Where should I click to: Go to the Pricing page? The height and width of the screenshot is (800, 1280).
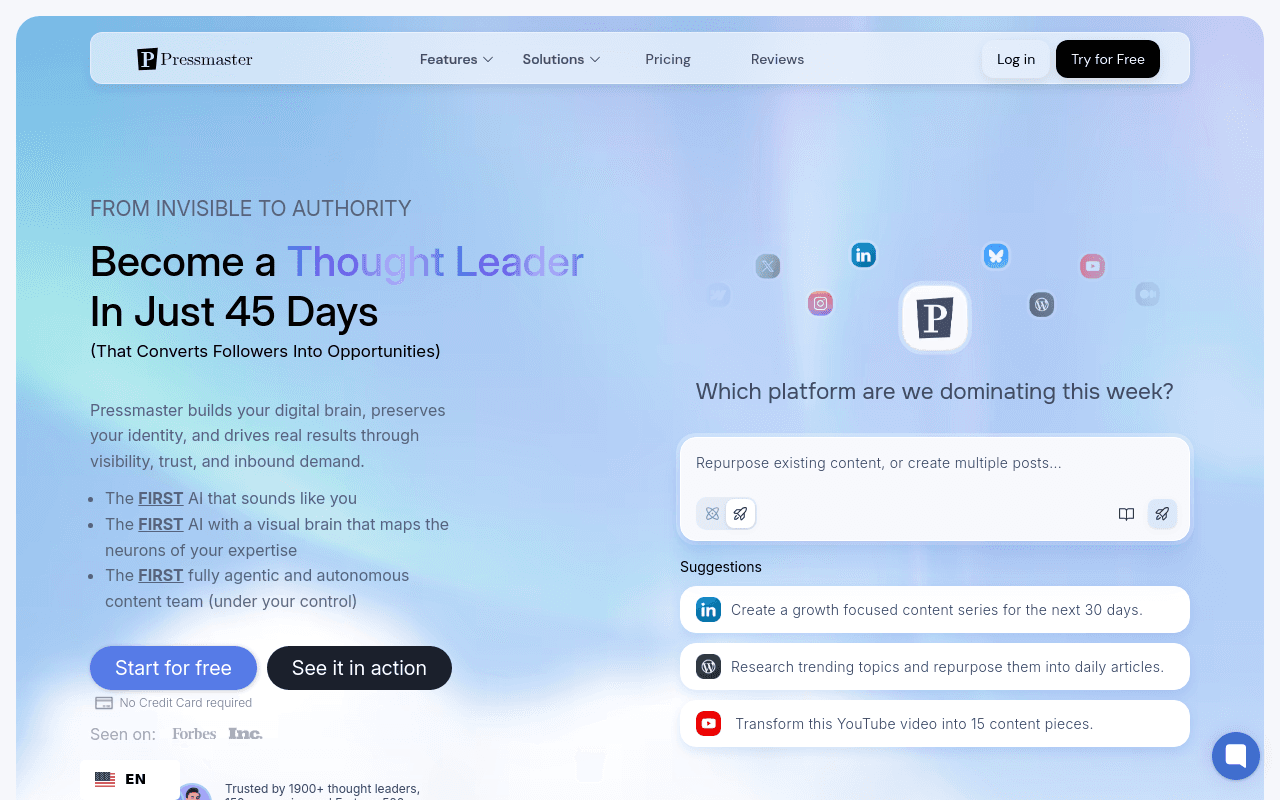pyautogui.click(x=668, y=59)
